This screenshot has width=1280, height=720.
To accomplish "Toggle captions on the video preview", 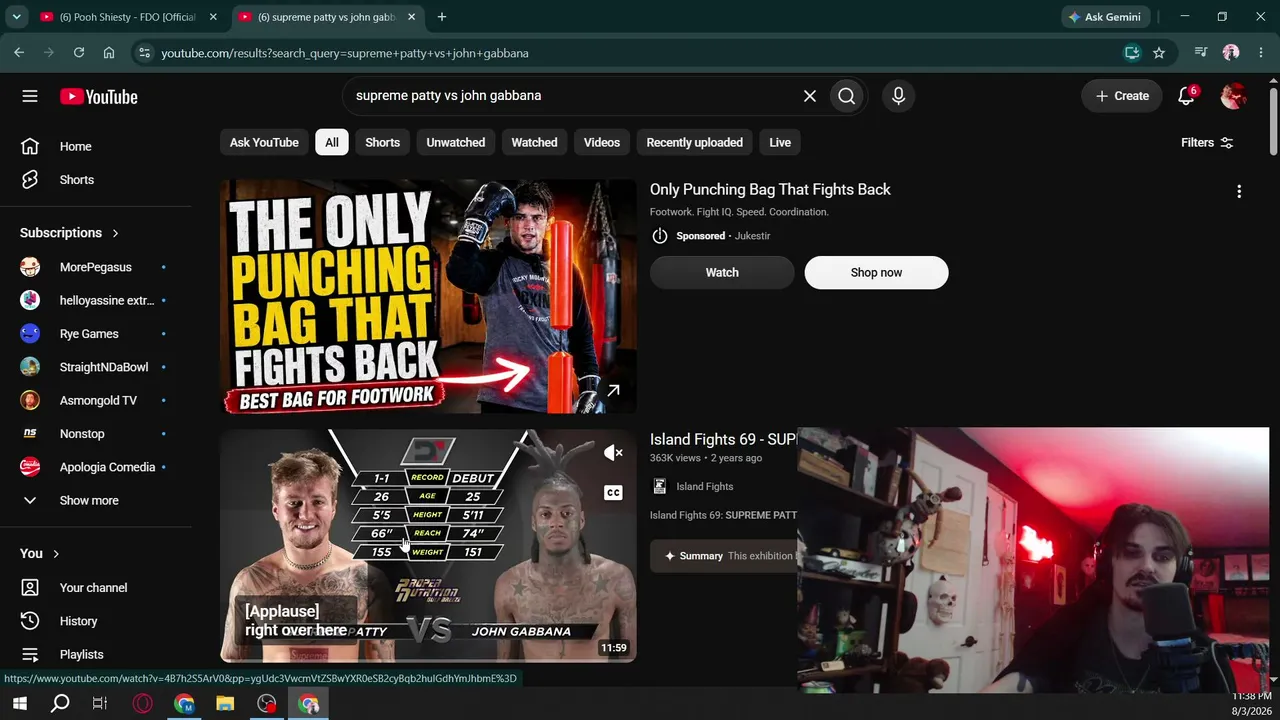I will pyautogui.click(x=614, y=492).
